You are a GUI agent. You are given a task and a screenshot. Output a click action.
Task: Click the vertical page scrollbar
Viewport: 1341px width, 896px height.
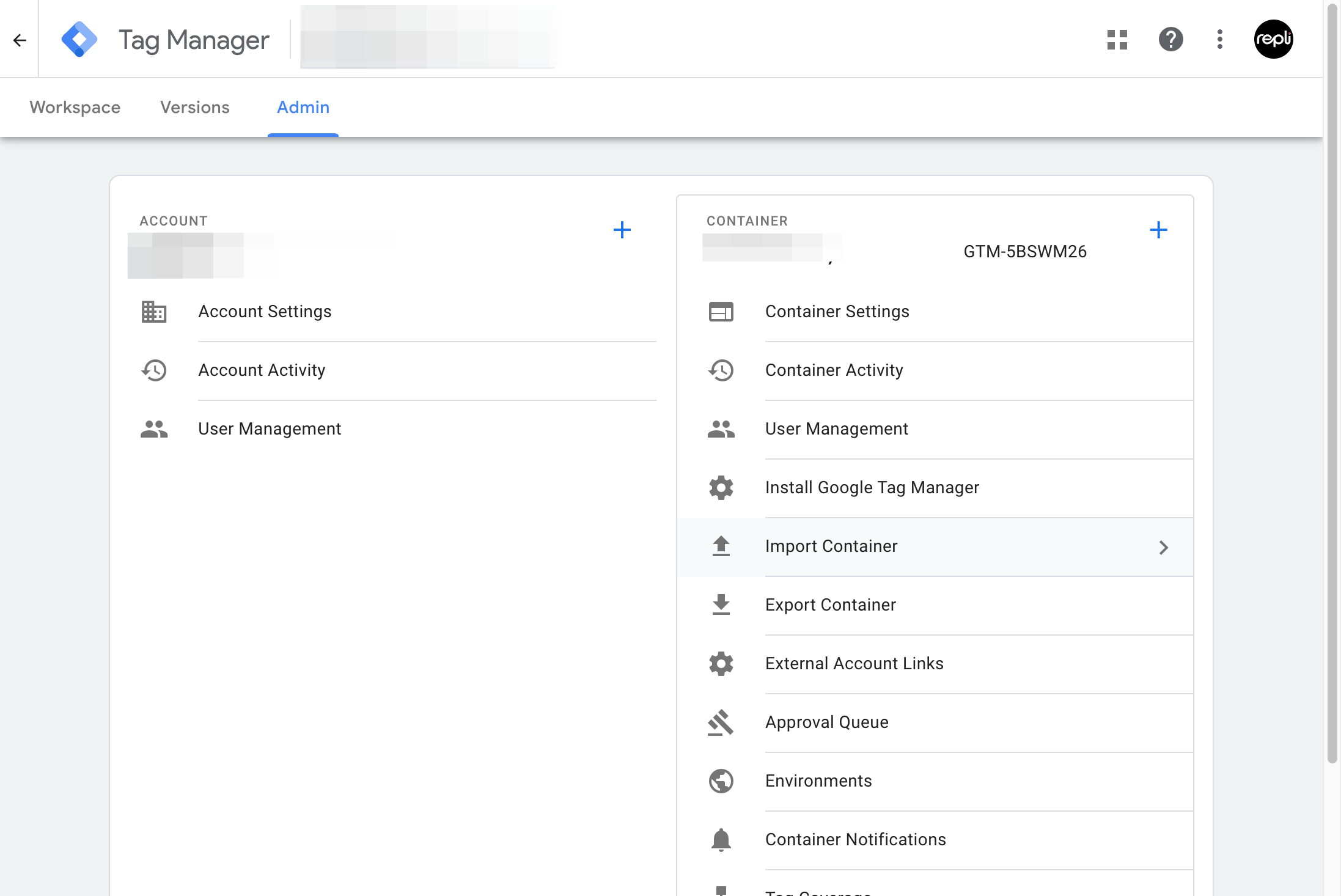coord(1332,383)
